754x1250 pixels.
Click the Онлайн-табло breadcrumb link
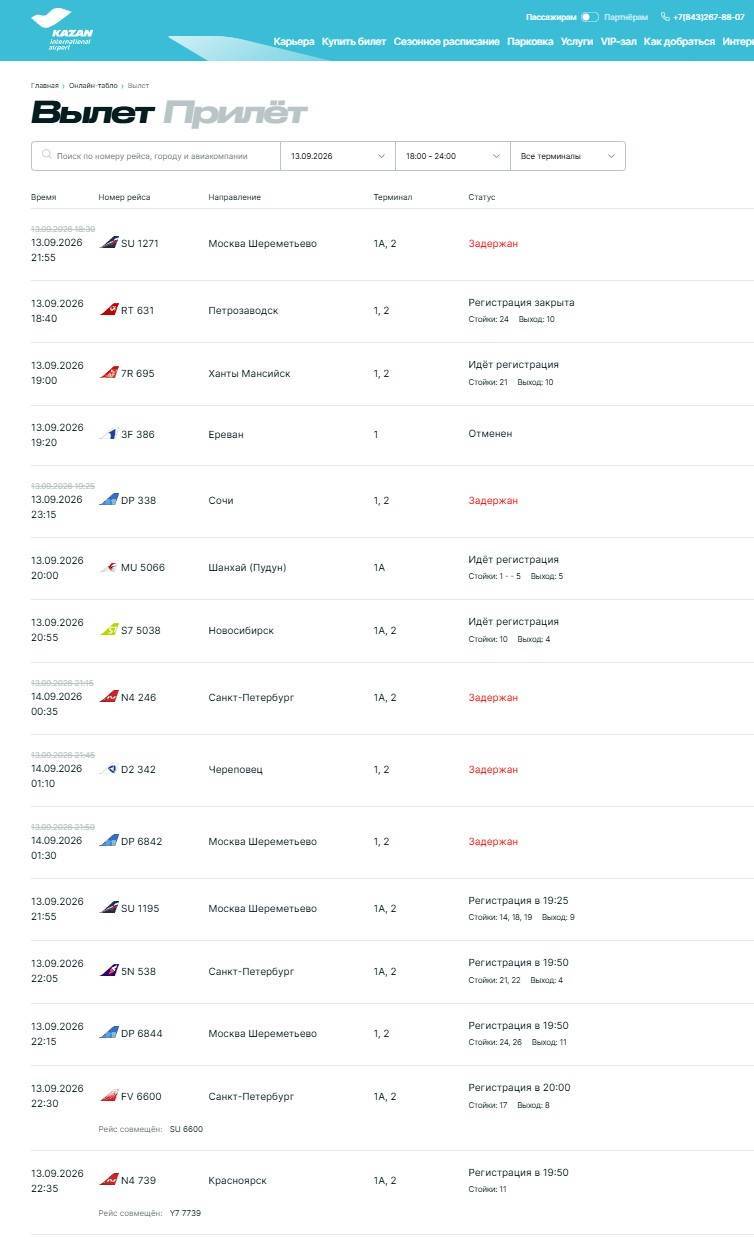coord(93,86)
